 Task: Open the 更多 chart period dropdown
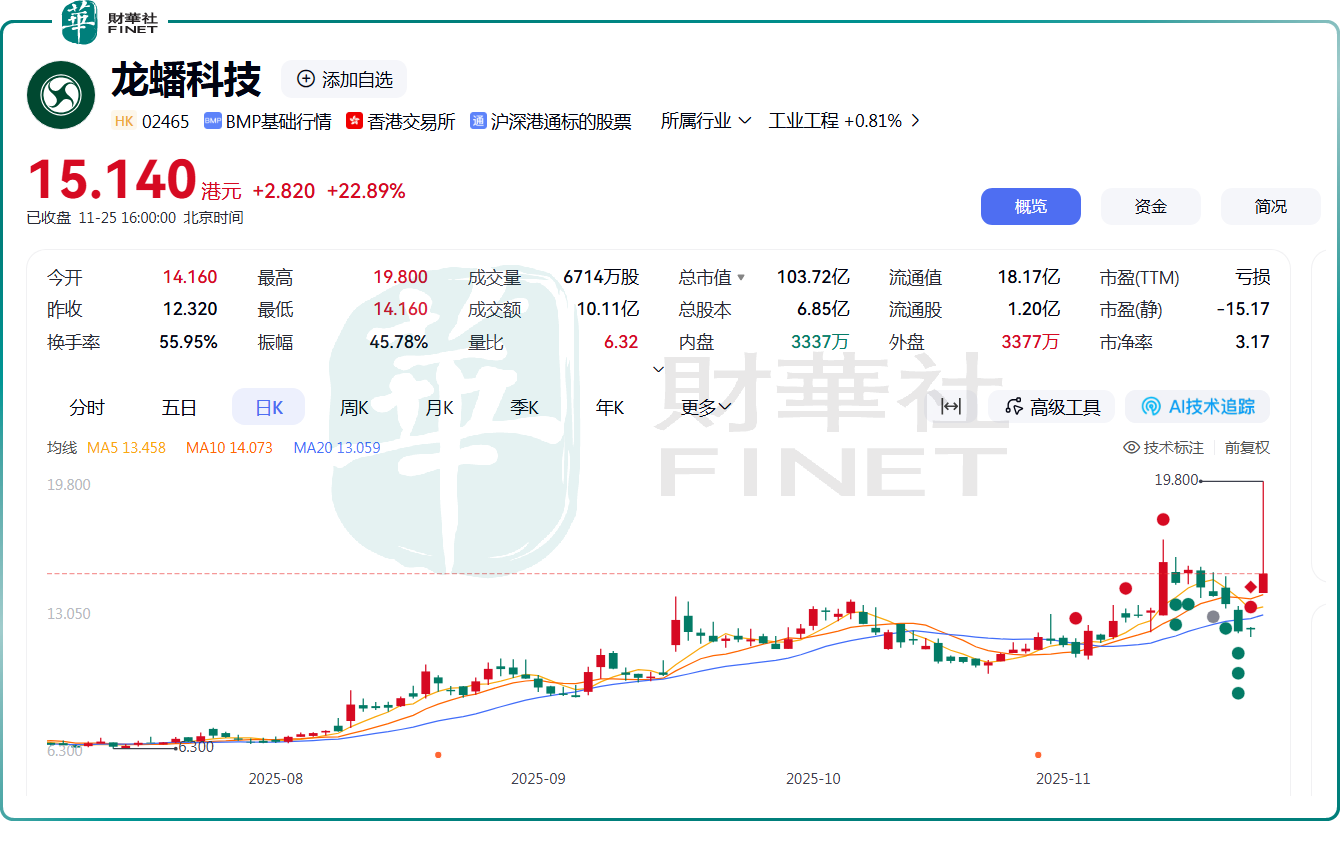706,407
